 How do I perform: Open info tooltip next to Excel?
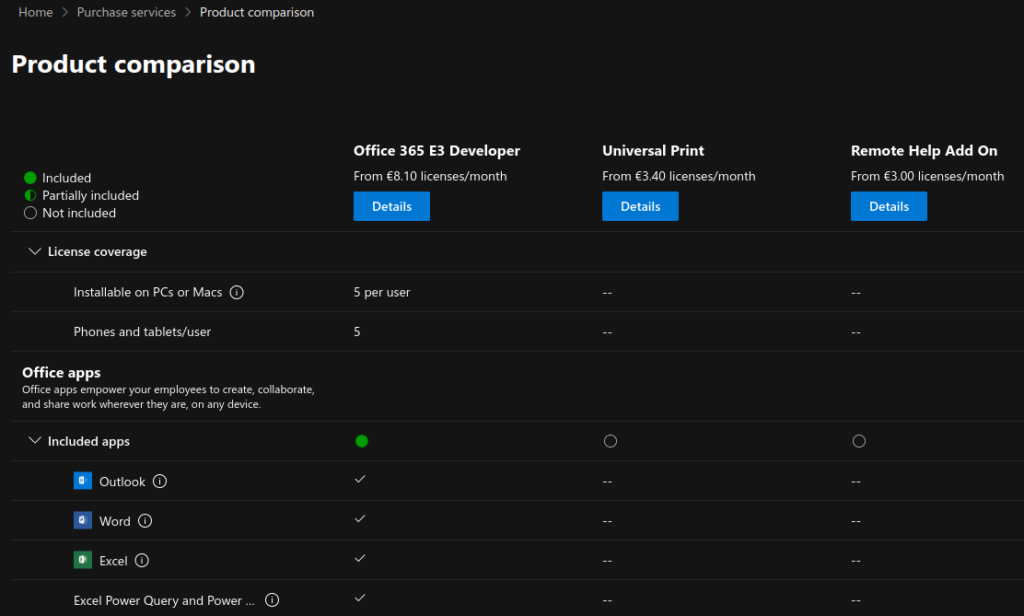pyautogui.click(x=142, y=560)
